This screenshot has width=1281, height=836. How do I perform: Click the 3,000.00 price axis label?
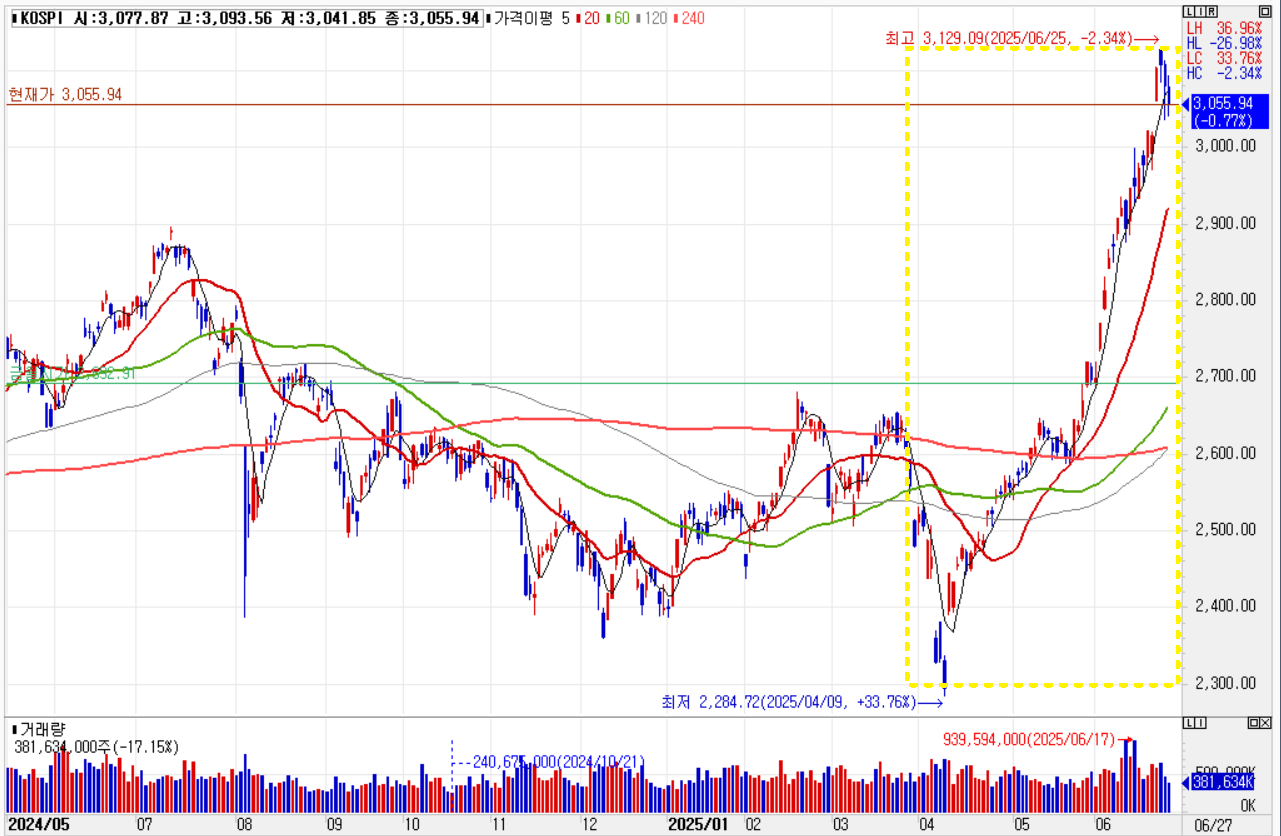click(x=1224, y=146)
